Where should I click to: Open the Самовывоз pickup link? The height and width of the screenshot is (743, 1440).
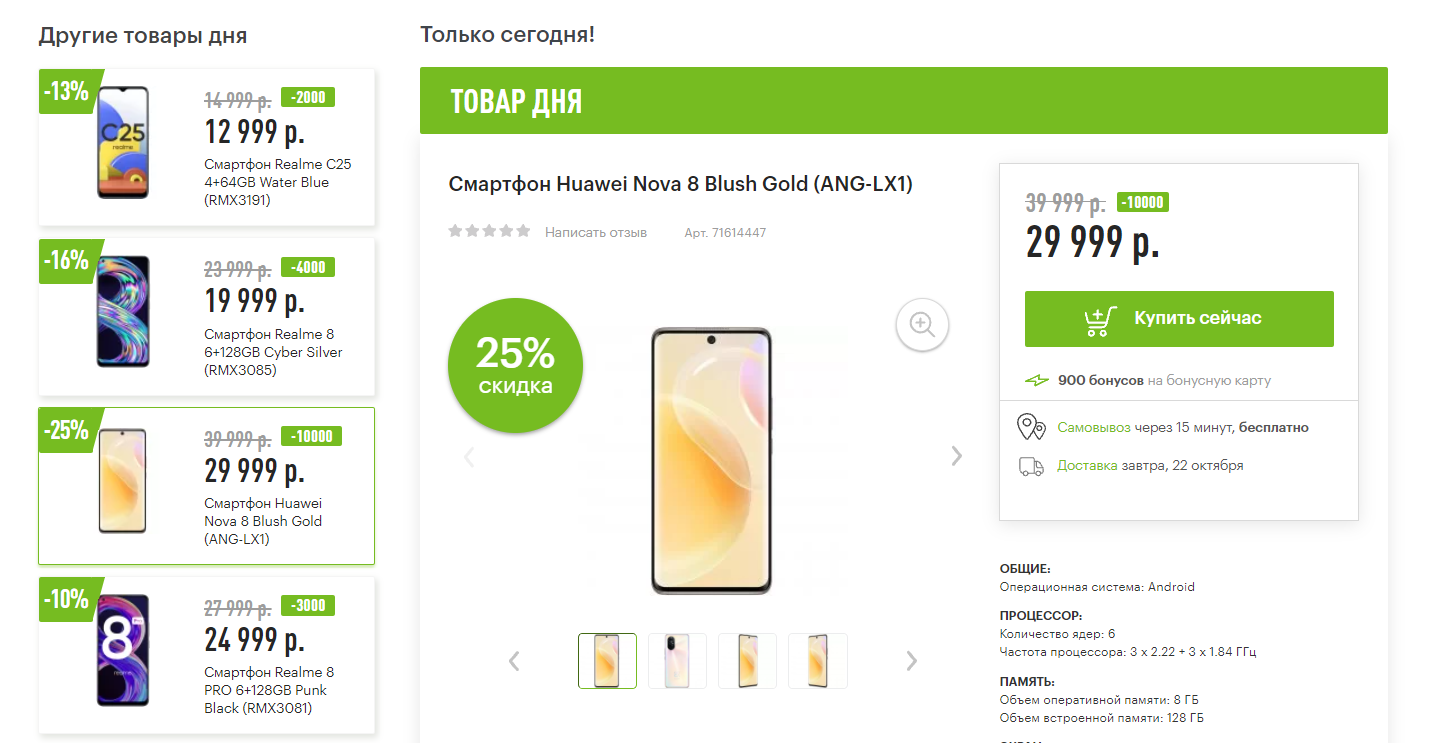coord(1093,427)
